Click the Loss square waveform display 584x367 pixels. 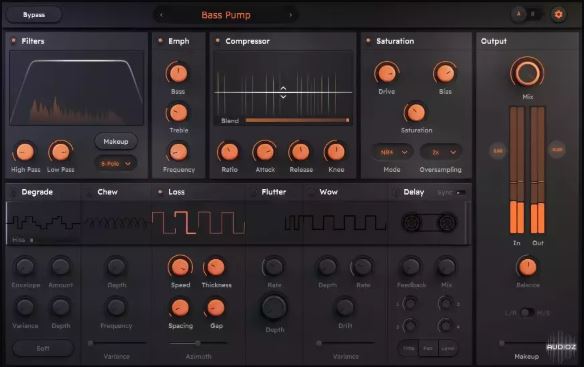[x=198, y=222]
